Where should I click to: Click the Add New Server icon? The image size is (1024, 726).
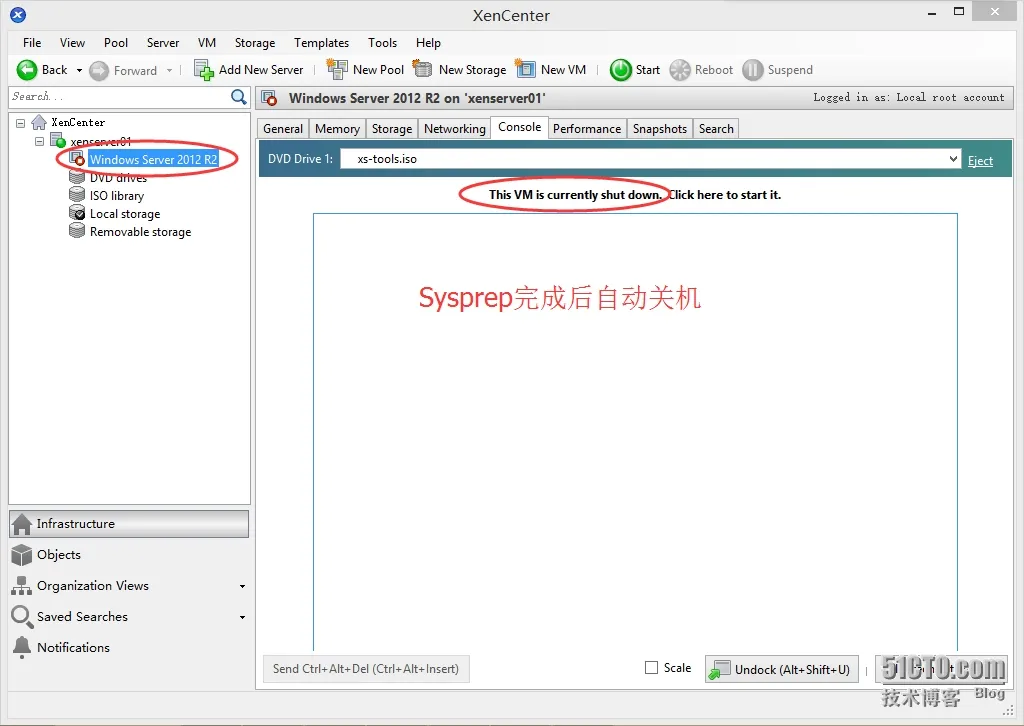click(x=204, y=70)
